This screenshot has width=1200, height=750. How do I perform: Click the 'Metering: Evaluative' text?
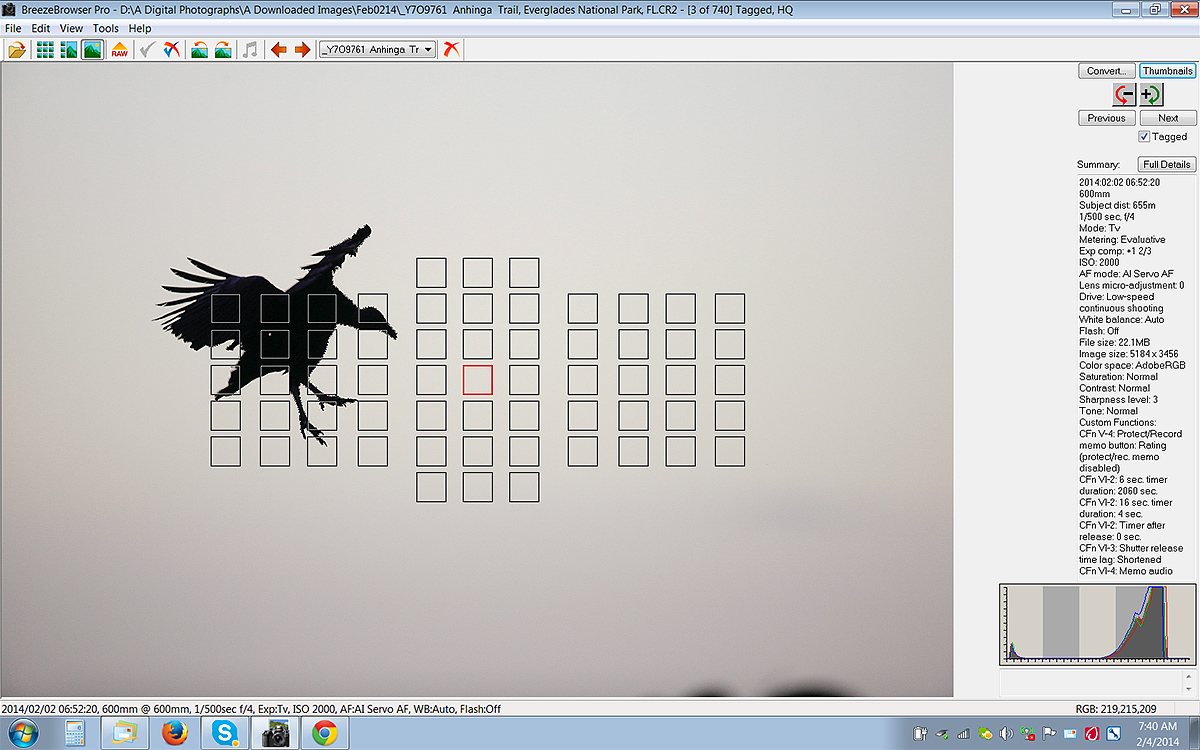(1122, 240)
